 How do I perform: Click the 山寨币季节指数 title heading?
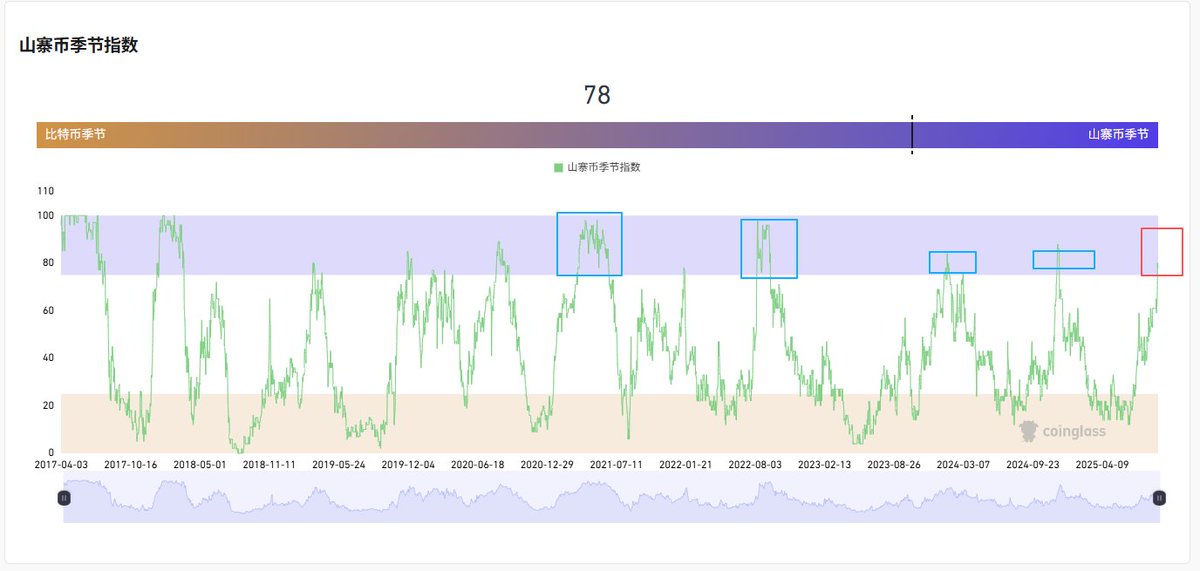pyautogui.click(x=78, y=45)
